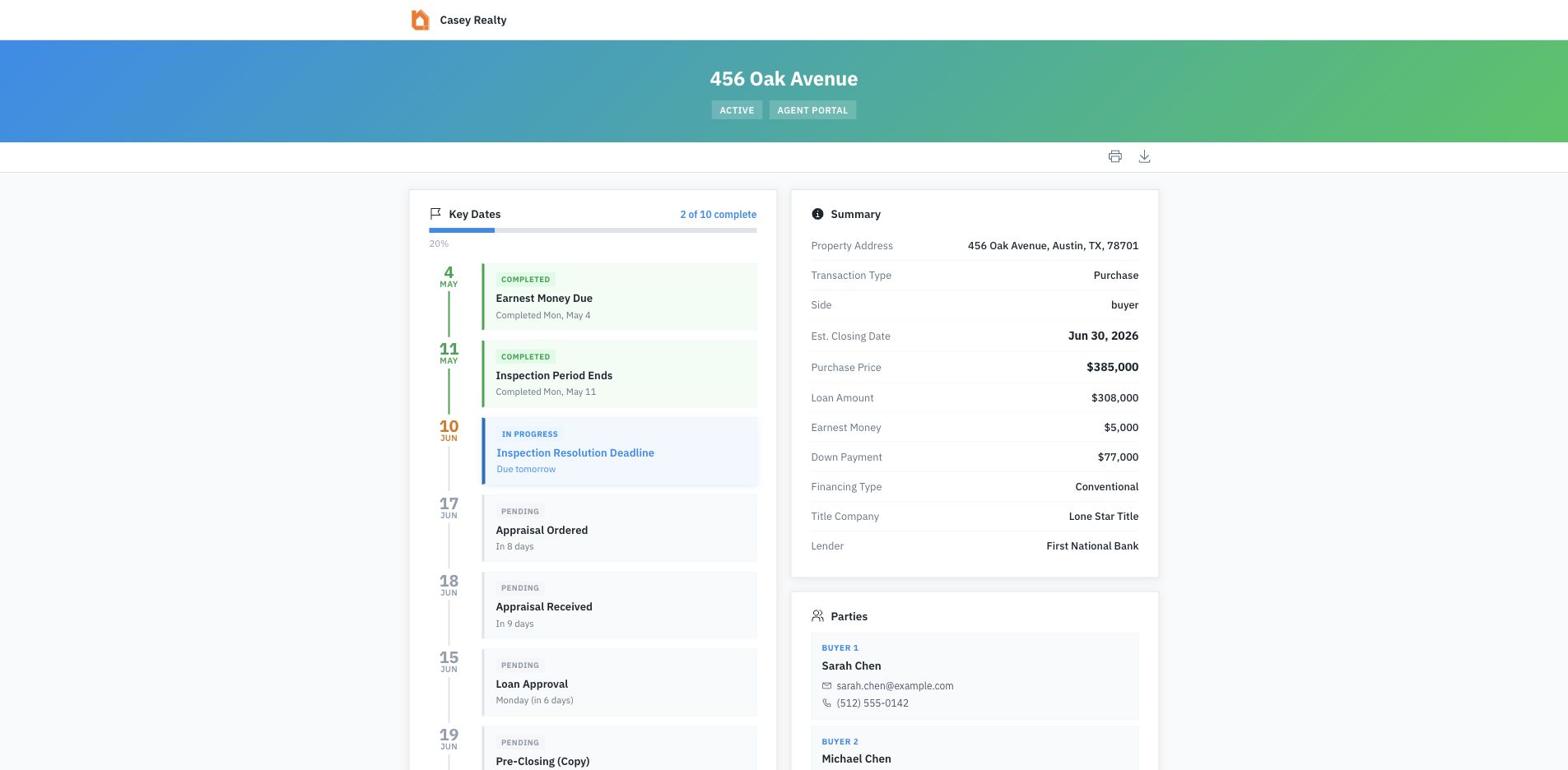1568x770 pixels.
Task: Click the Sarah Chen buyer name
Action: click(851, 666)
